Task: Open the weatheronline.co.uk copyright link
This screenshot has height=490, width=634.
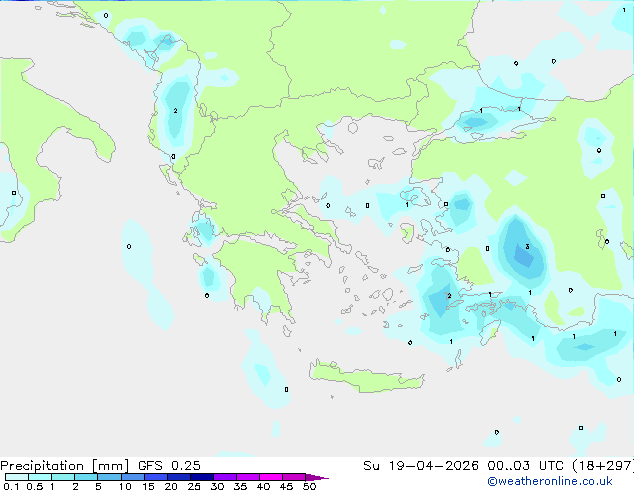Action: click(x=550, y=481)
